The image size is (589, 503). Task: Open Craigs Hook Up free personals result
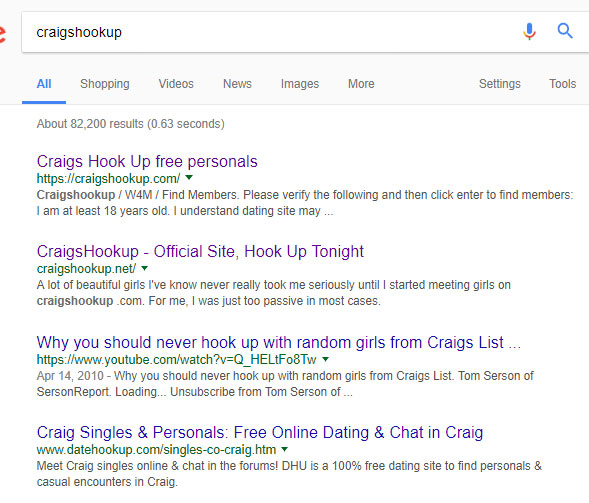147,161
